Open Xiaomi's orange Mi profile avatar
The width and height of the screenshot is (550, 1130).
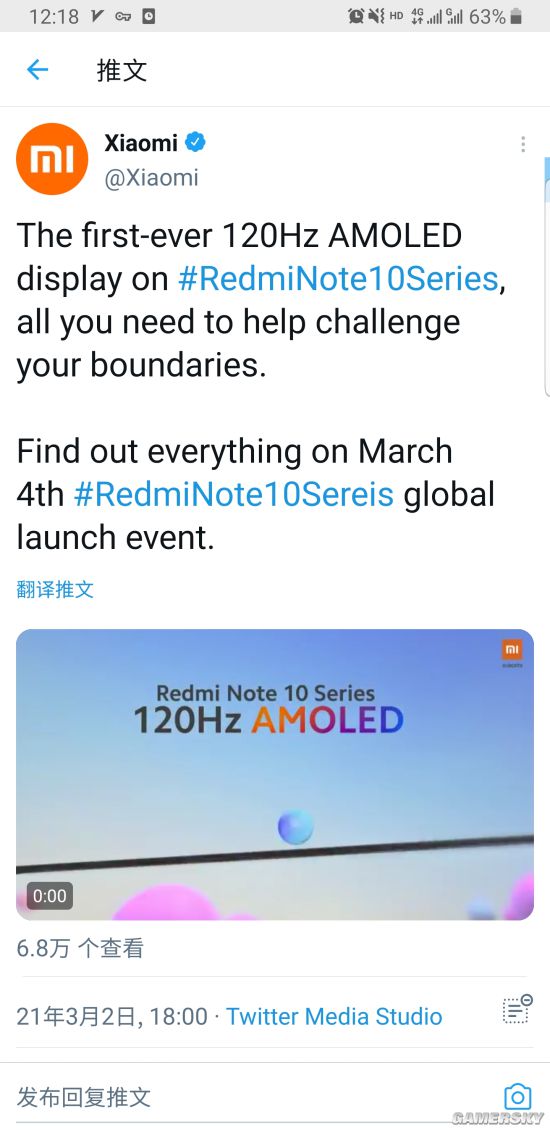click(52, 159)
